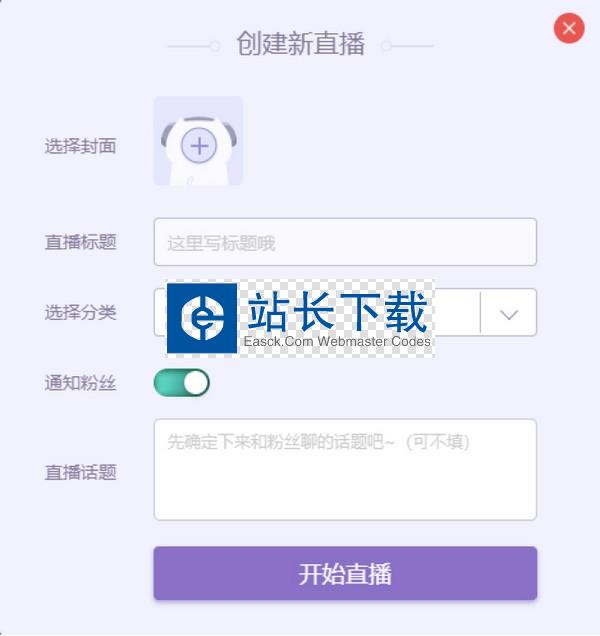The image size is (600, 636).
Task: Click the 站长下载 watermark text
Action: click(338, 311)
